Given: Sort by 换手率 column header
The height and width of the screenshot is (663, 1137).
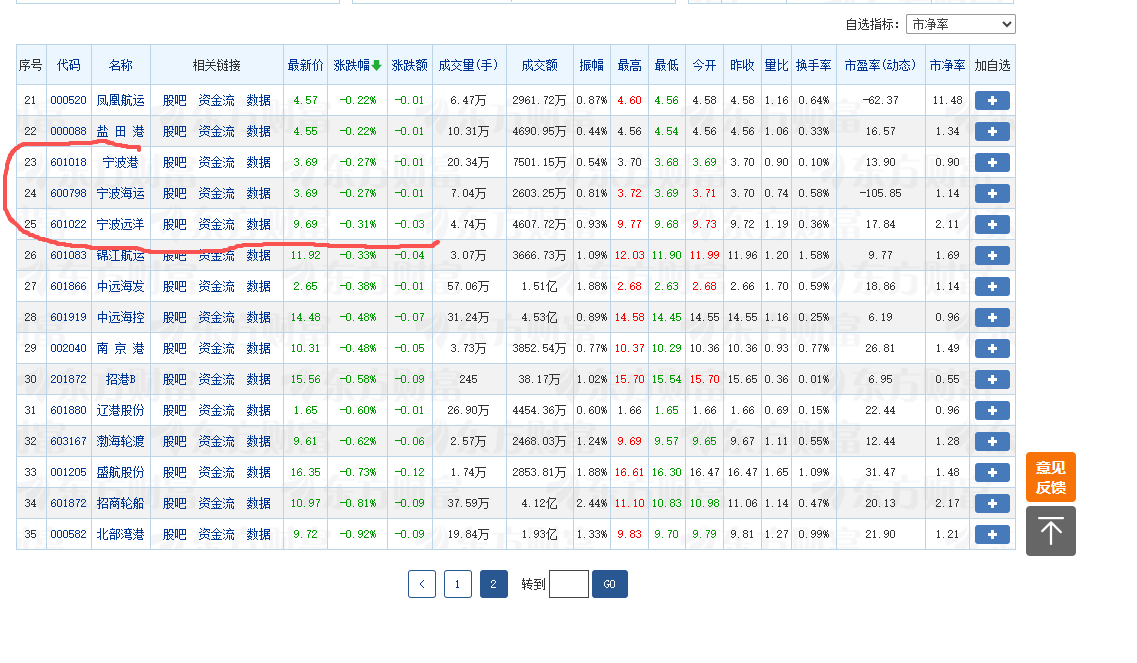Looking at the screenshot, I should coord(814,65).
